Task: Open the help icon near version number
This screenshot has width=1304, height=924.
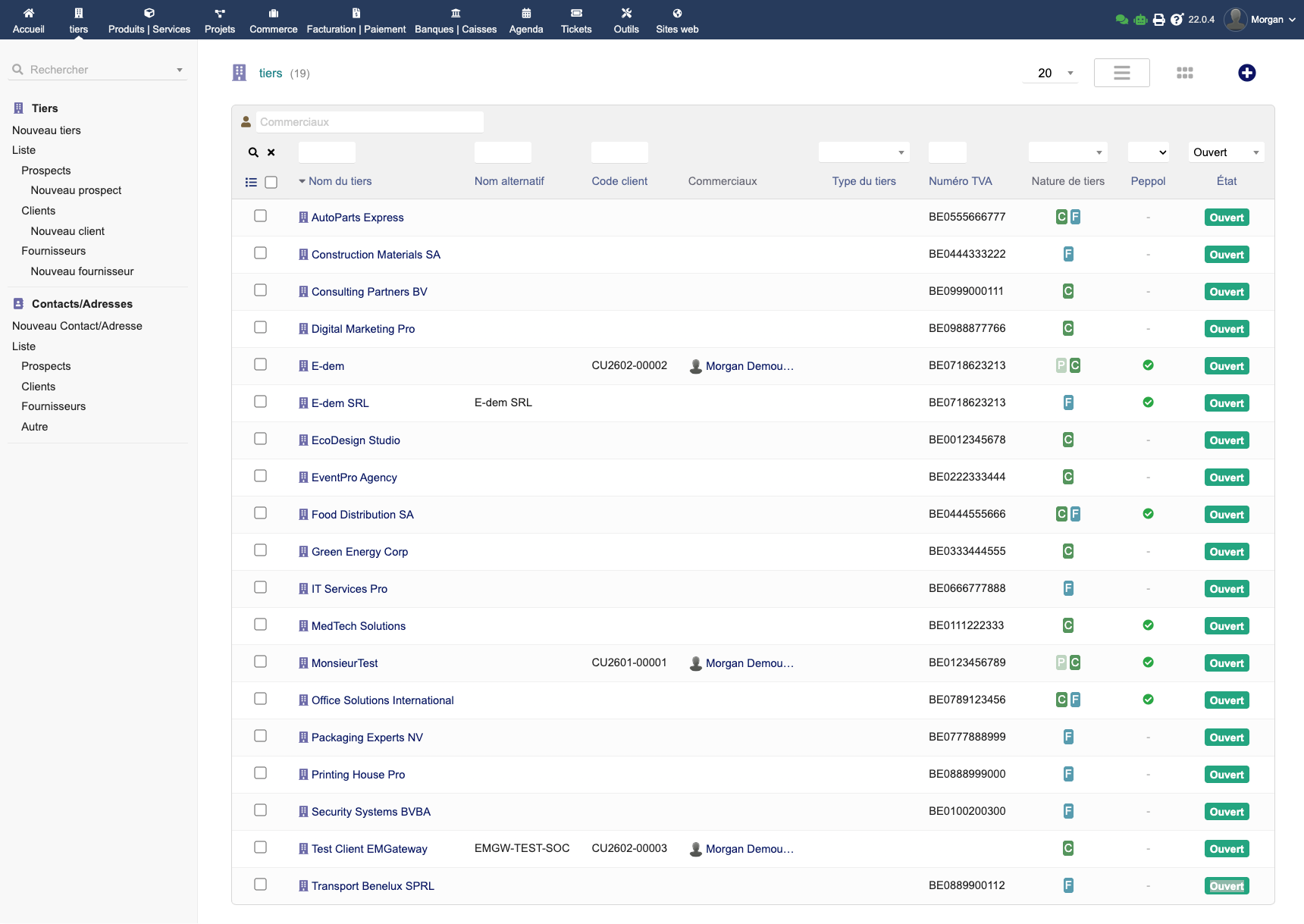Action: pos(1176,20)
